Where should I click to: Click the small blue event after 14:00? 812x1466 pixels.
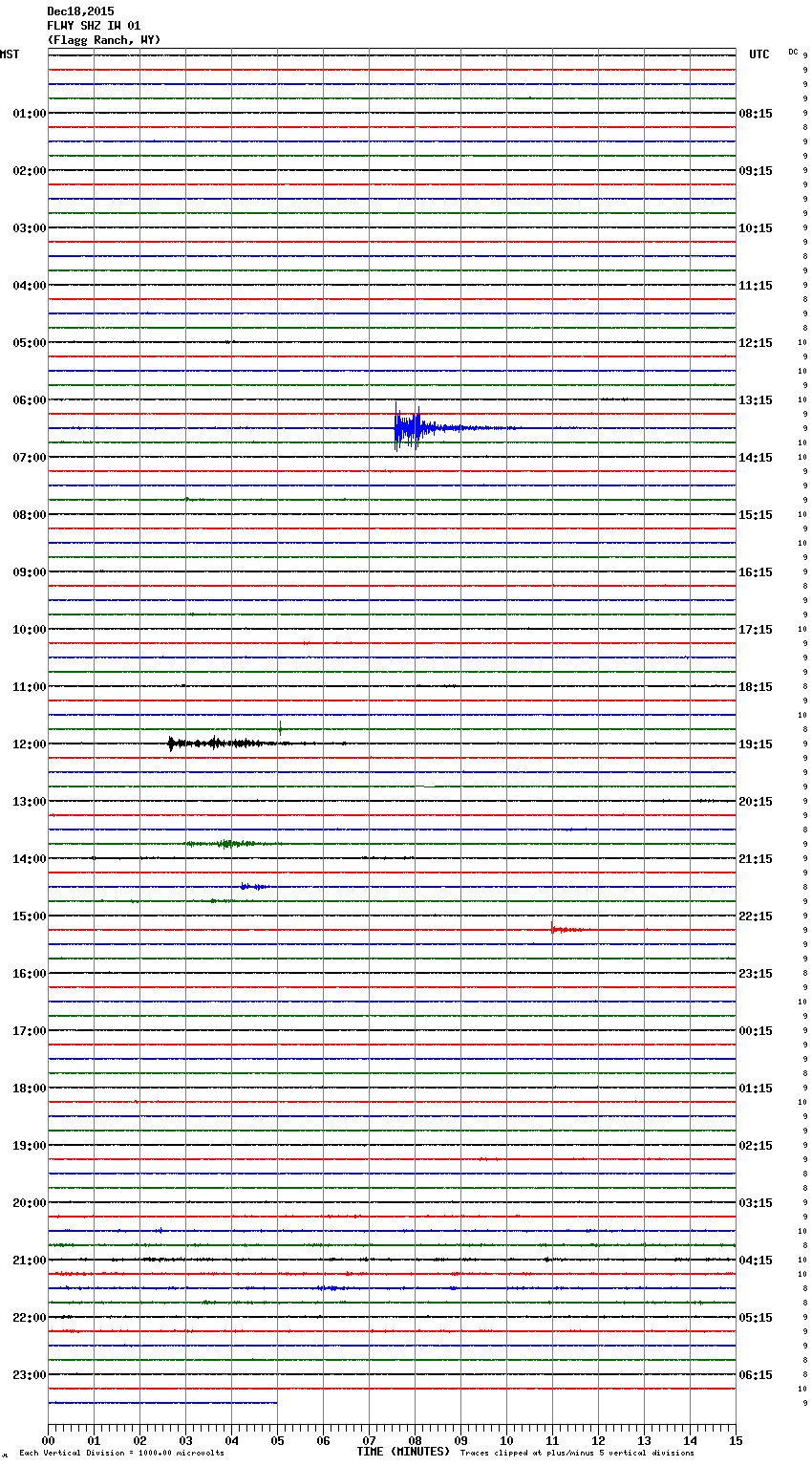254,887
